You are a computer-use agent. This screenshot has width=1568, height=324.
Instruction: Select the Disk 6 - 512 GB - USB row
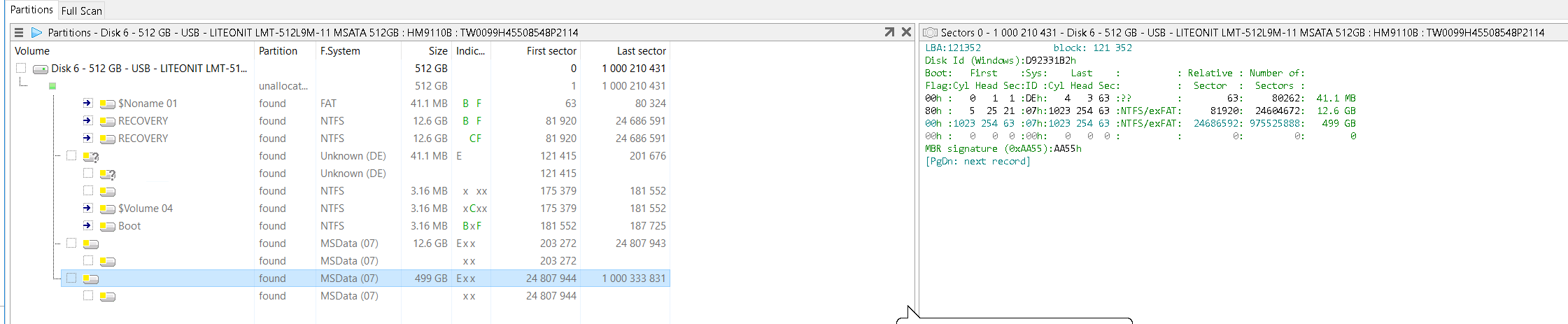pyautogui.click(x=340, y=68)
